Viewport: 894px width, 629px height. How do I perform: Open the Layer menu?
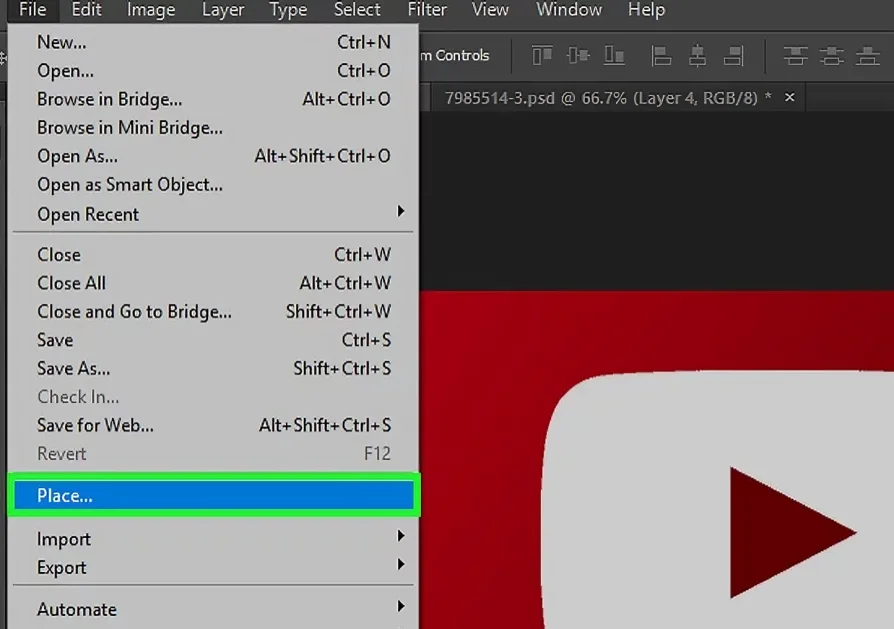tap(222, 10)
